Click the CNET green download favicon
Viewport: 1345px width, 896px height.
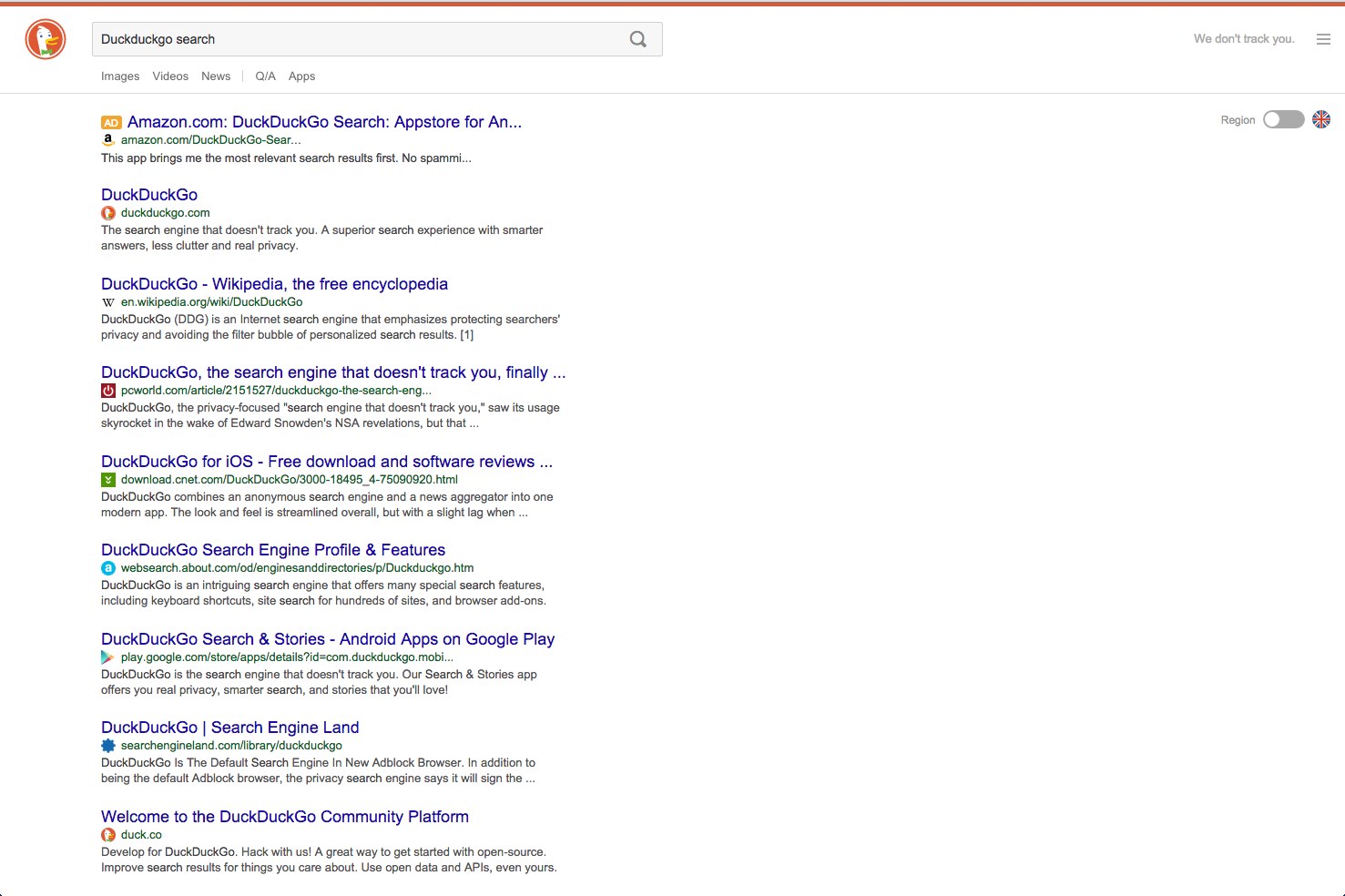point(108,480)
